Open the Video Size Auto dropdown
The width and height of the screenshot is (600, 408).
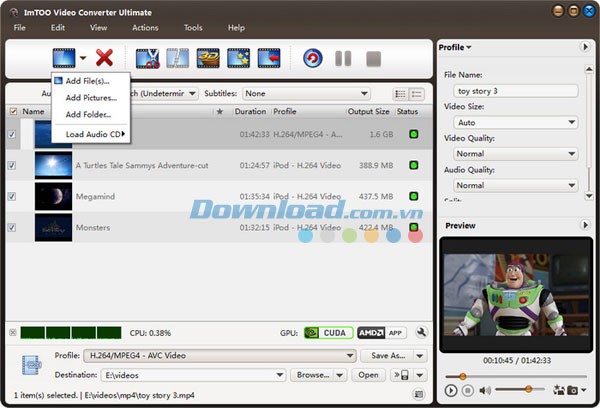click(516, 122)
